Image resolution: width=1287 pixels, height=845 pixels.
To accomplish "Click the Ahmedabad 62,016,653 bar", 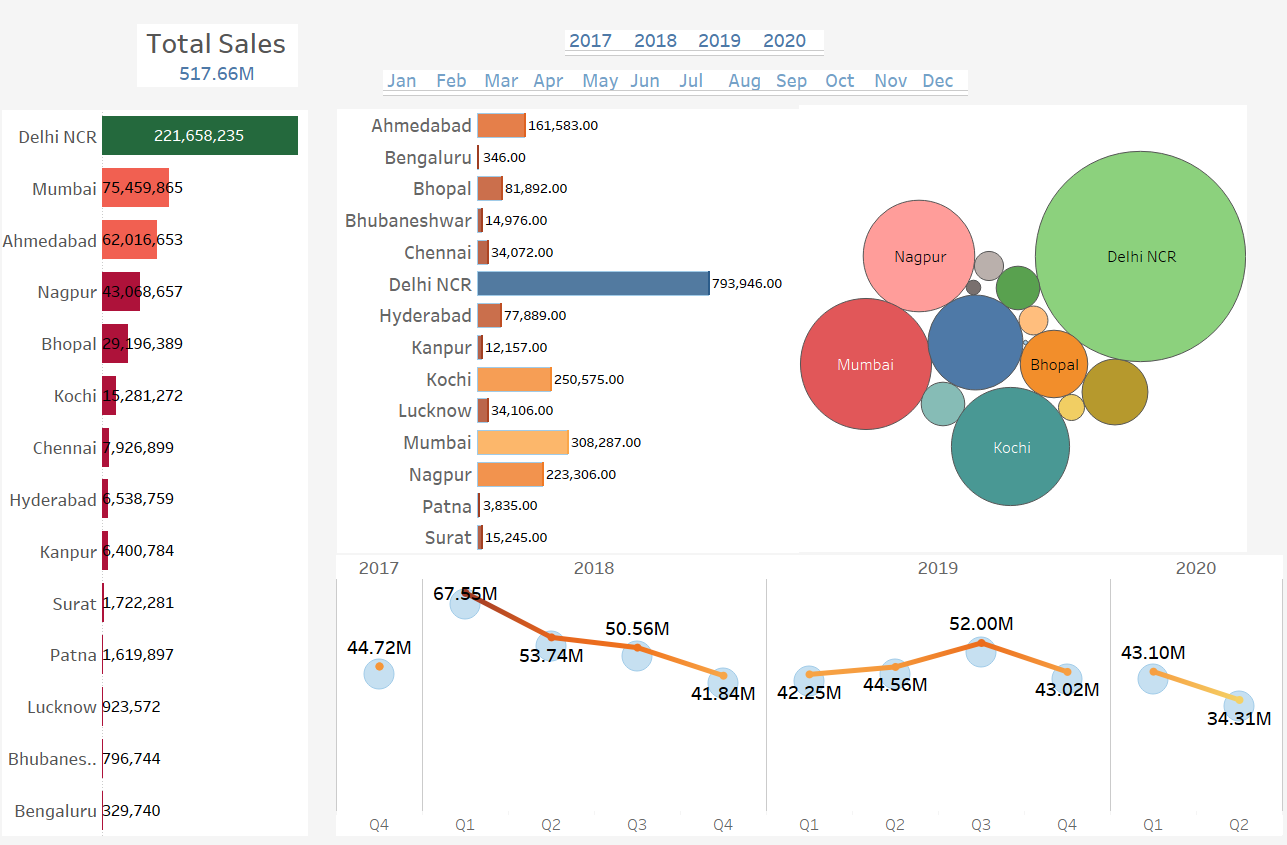I will 129,240.
